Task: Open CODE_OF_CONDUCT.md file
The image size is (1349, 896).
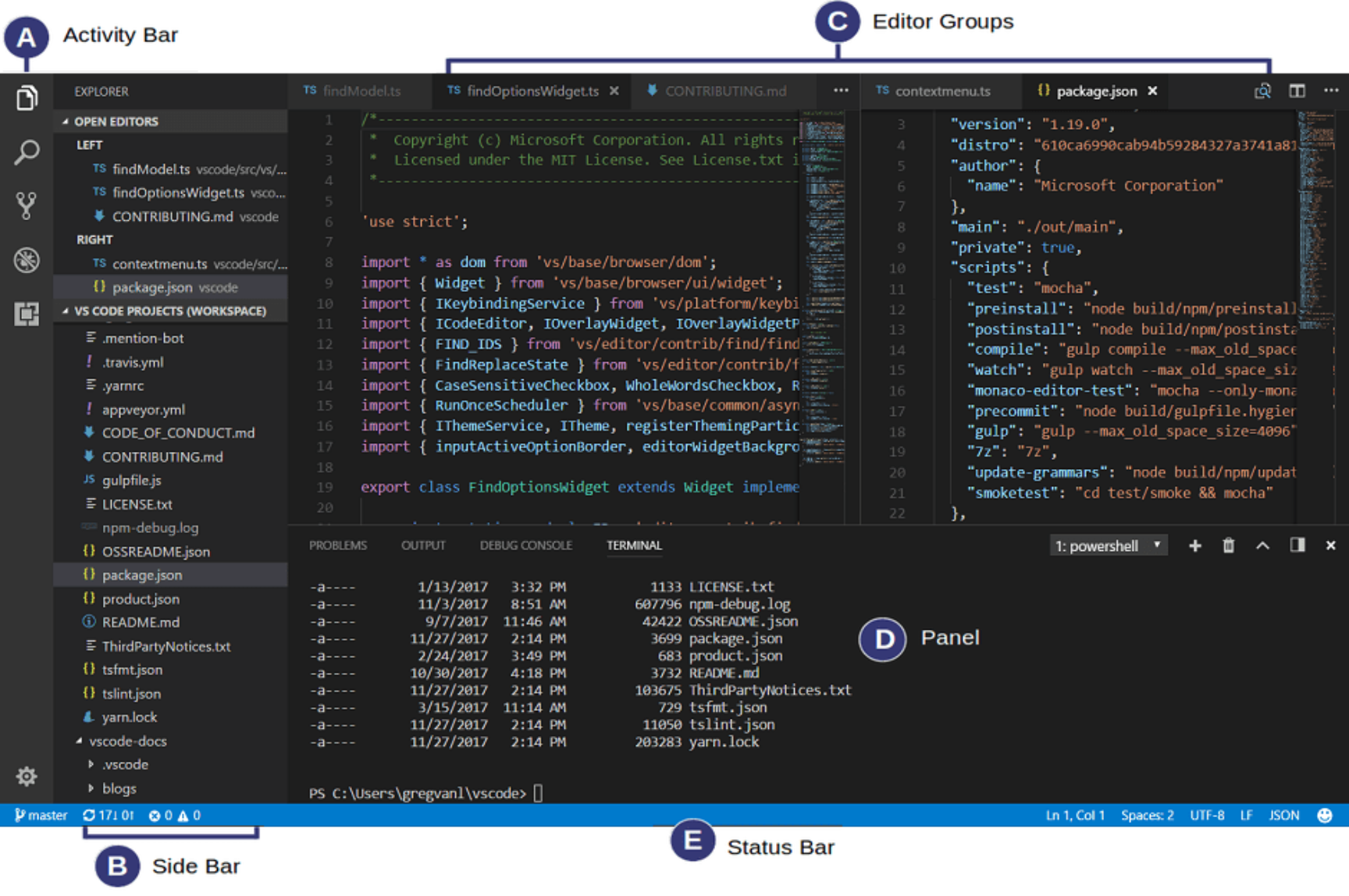Action: pos(170,433)
